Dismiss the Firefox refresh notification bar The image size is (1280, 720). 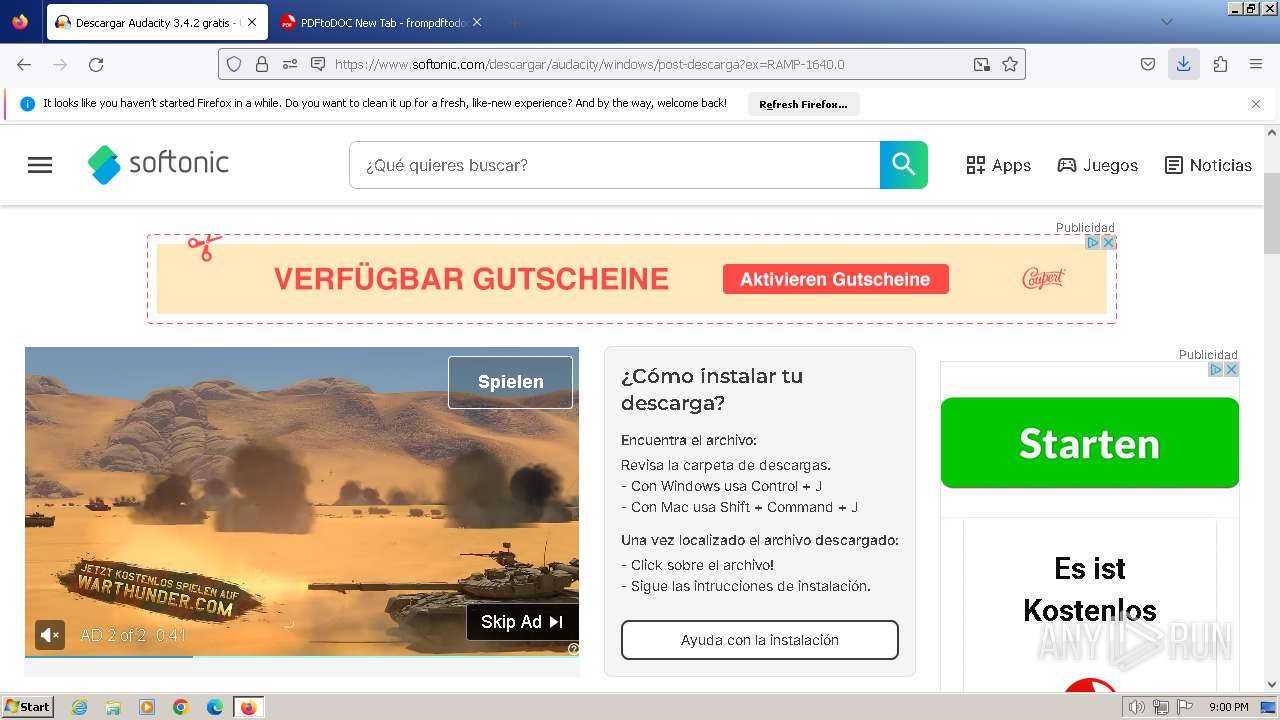[x=1256, y=104]
